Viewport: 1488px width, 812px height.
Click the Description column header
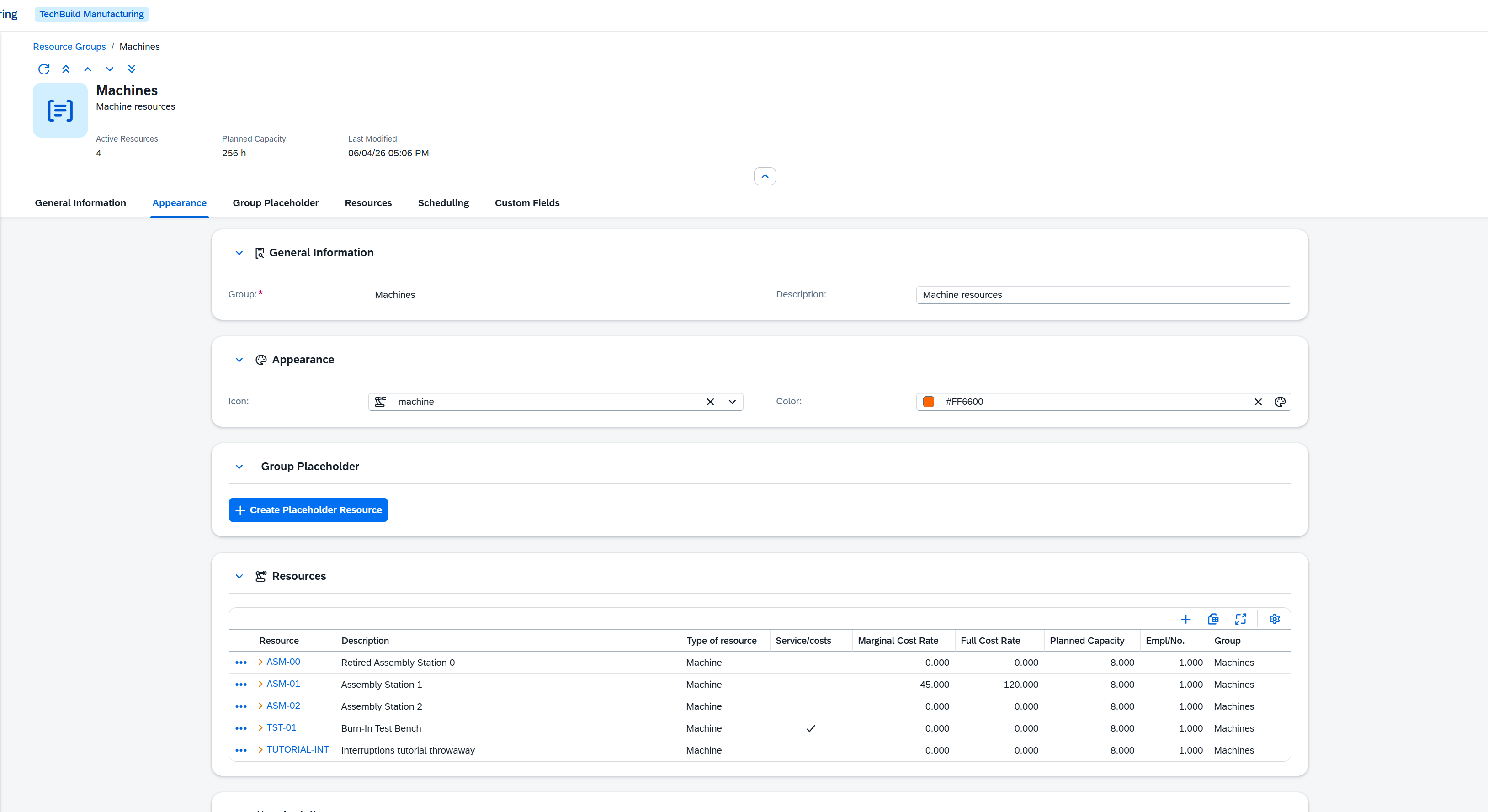508,641
